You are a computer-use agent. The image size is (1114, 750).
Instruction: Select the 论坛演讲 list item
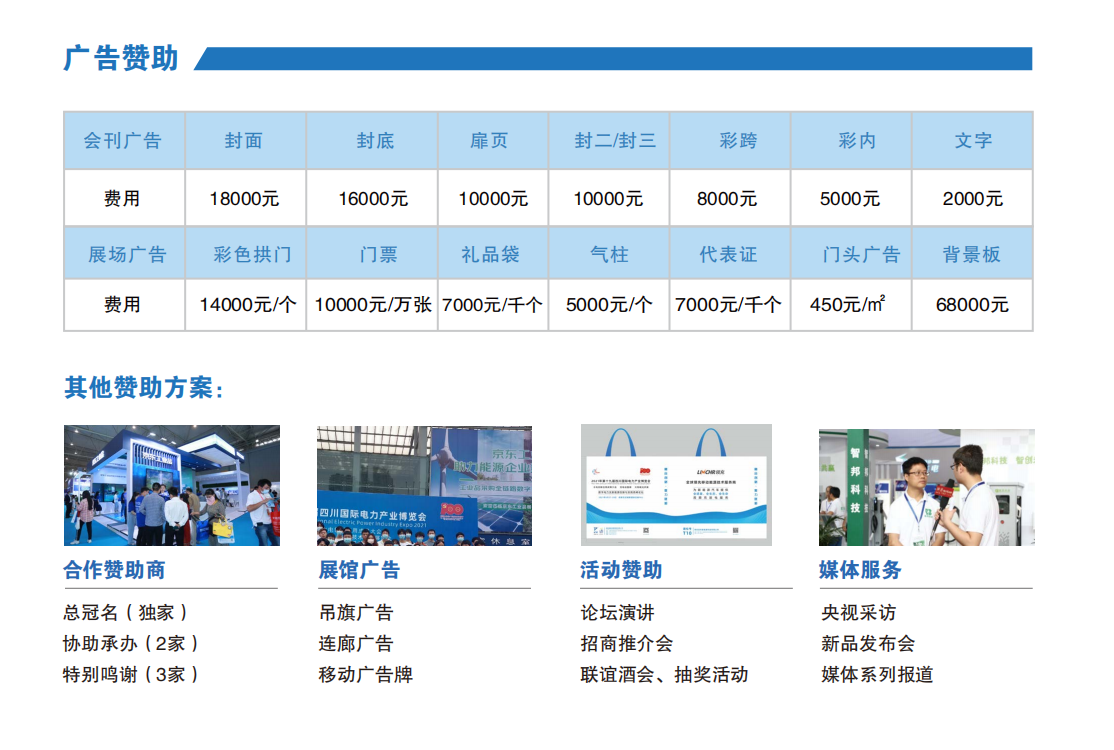(617, 612)
